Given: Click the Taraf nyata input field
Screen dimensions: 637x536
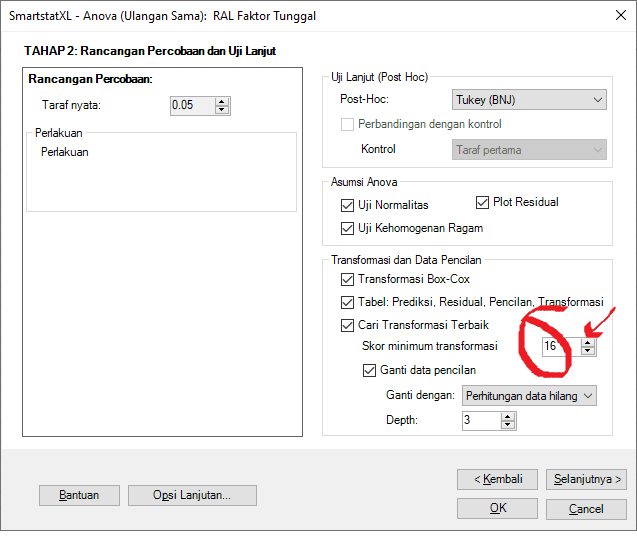Looking at the screenshot, I should coord(191,105).
